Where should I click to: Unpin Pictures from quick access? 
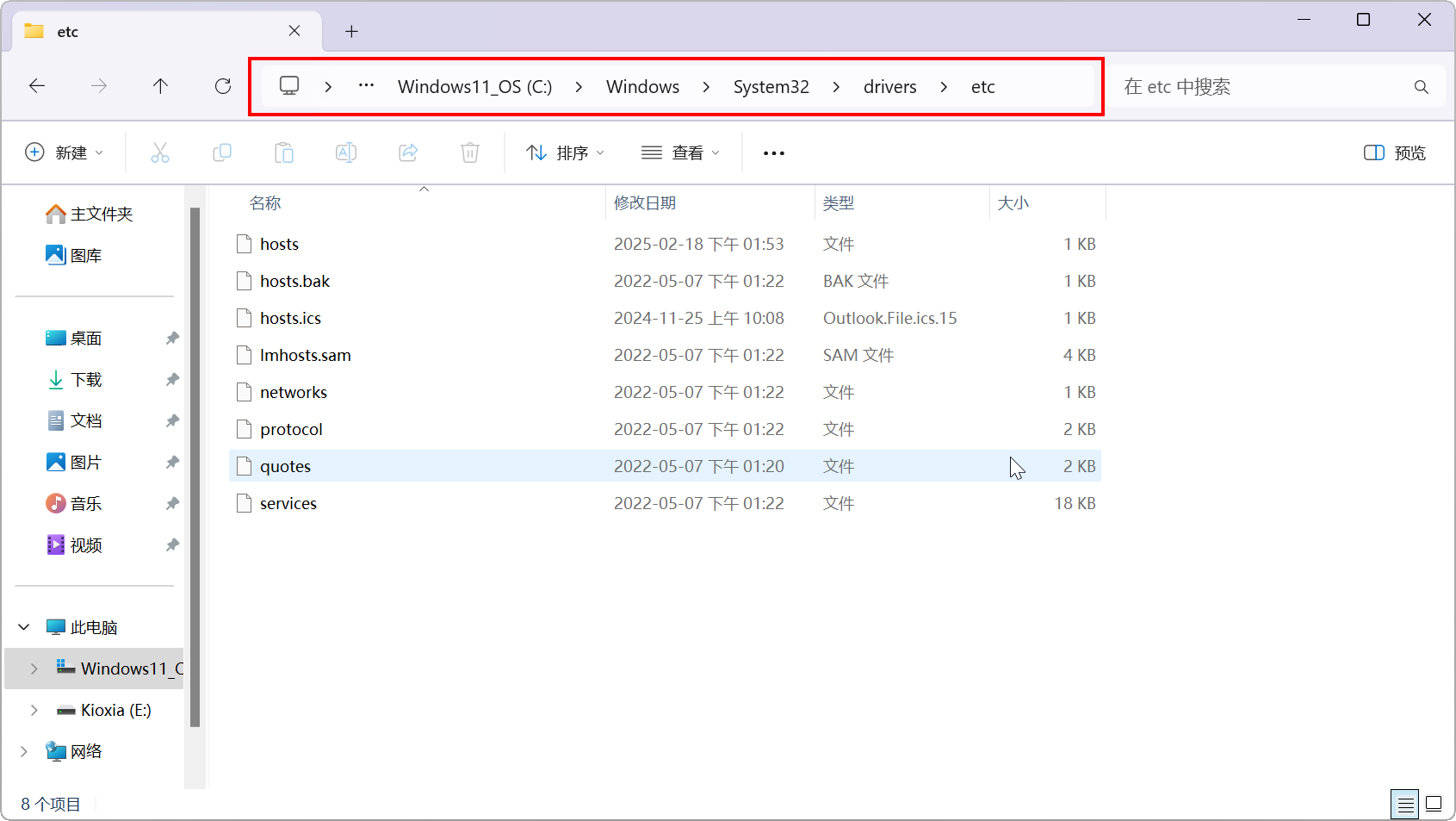(172, 463)
